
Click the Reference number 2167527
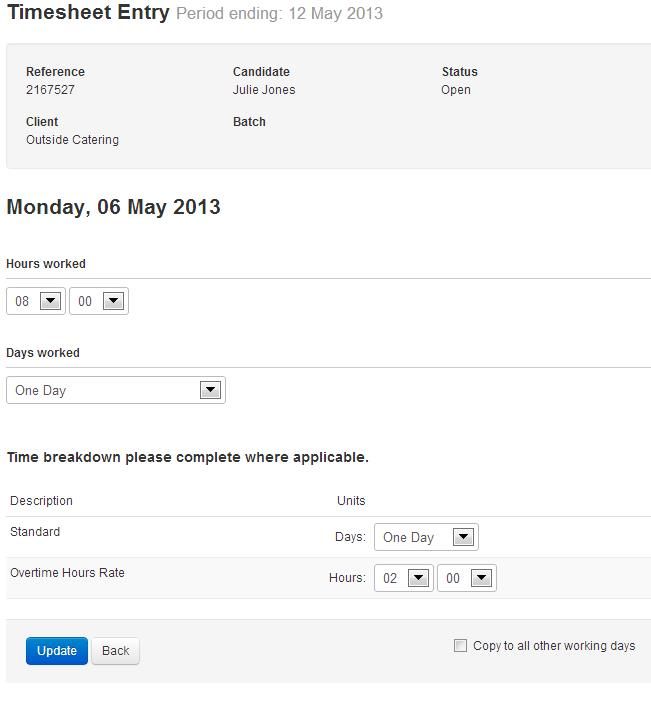[50, 90]
